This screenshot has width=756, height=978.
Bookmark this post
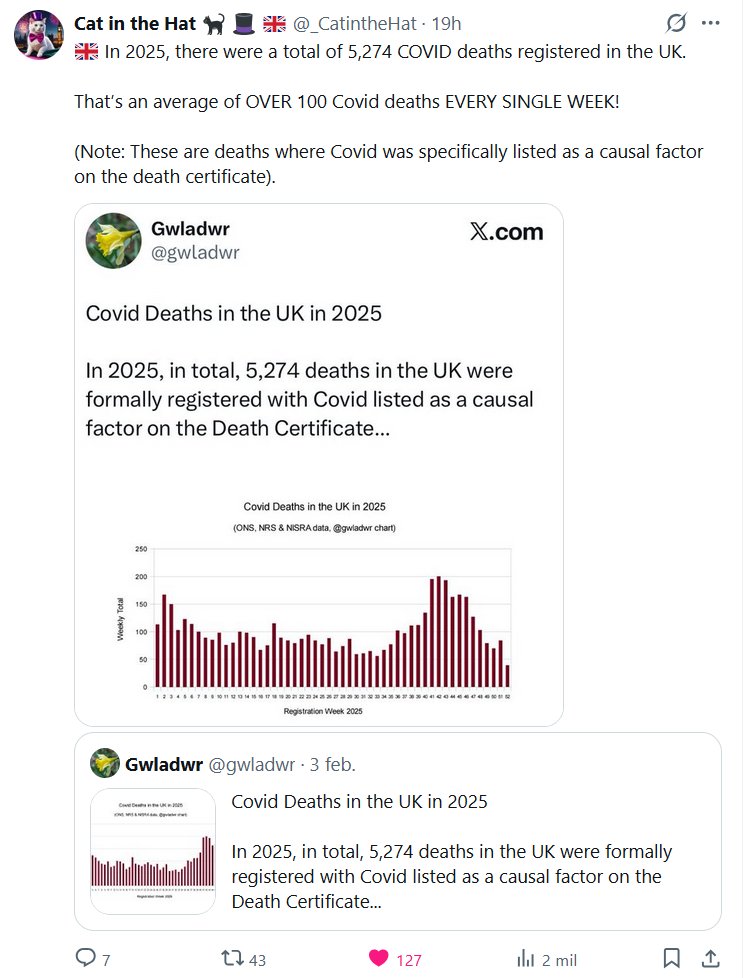coord(672,958)
